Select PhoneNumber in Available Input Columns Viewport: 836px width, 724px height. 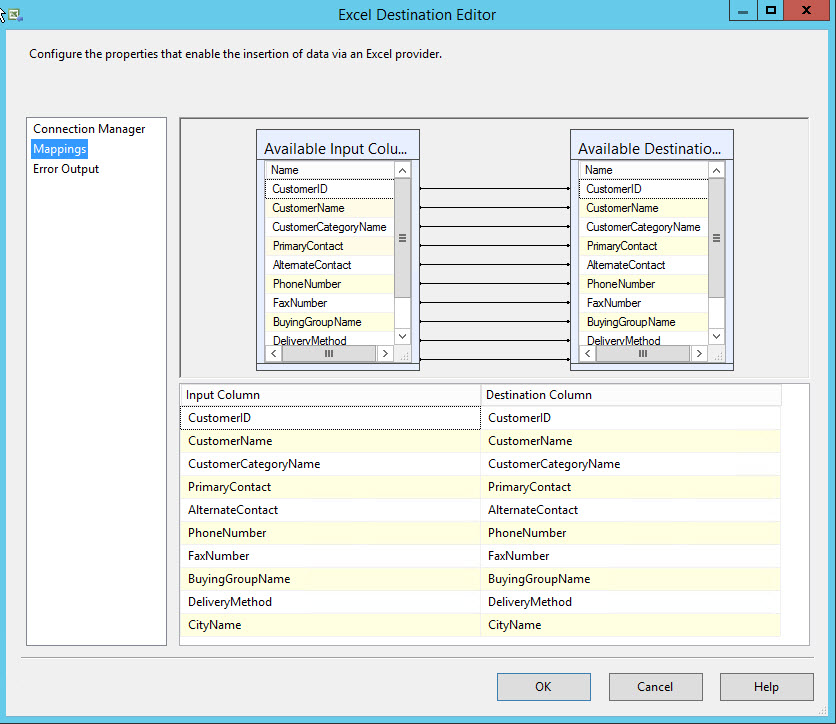pyautogui.click(x=329, y=284)
